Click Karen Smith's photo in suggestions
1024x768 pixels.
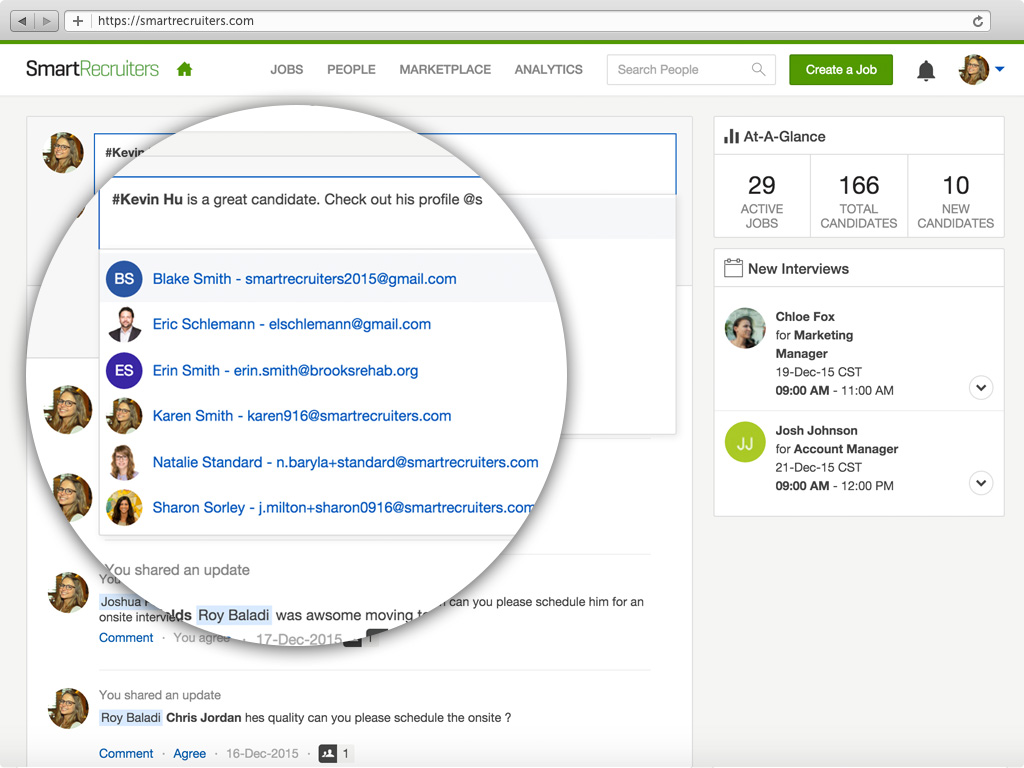pos(124,416)
